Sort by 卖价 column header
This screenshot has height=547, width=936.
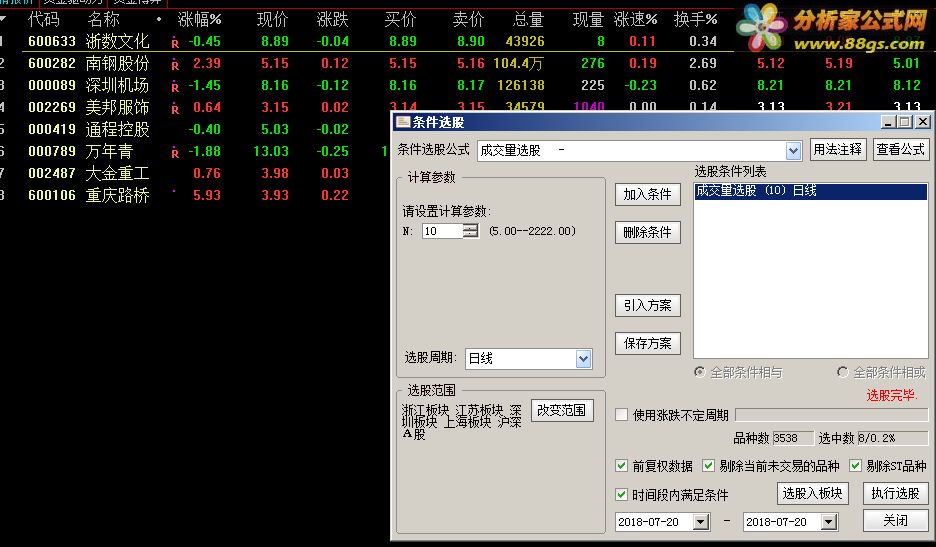click(469, 20)
